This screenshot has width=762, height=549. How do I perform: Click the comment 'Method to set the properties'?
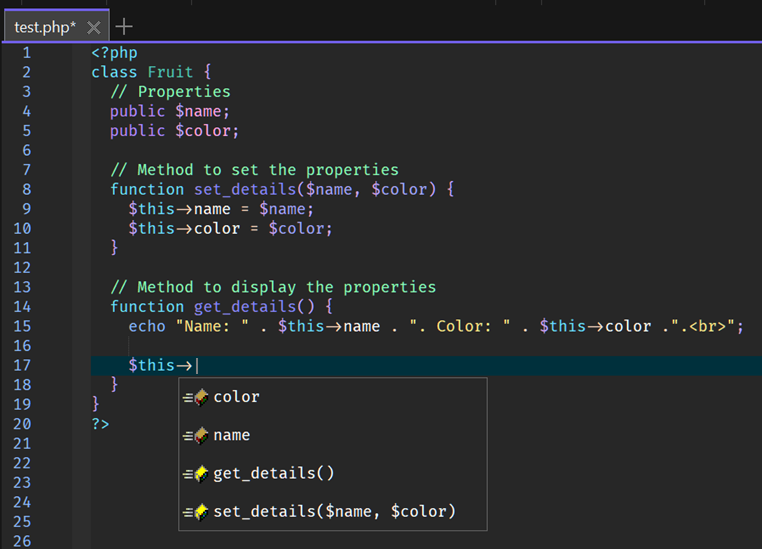(255, 170)
